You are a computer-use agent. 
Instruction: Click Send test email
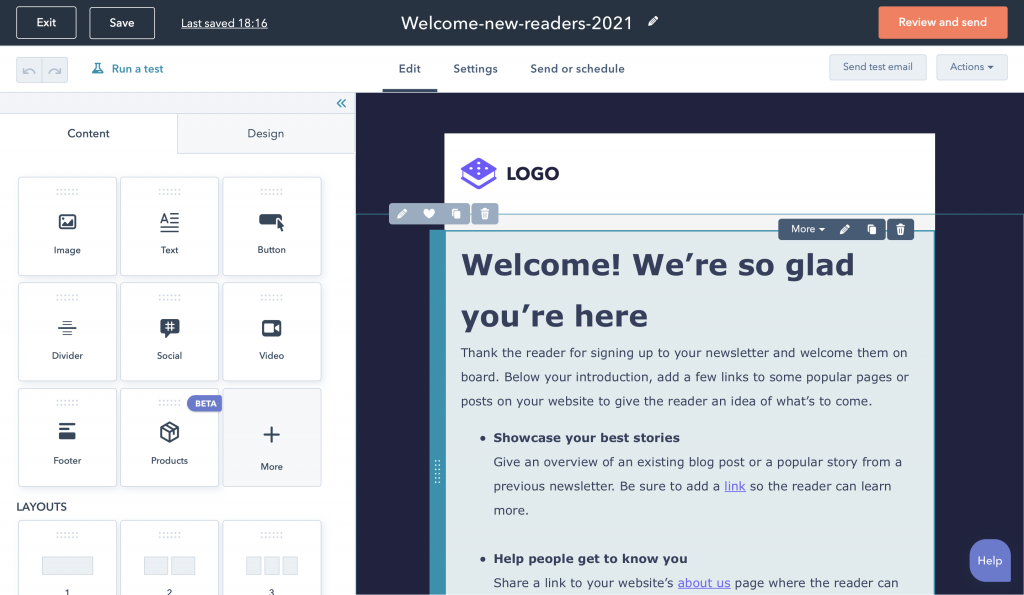coord(877,67)
